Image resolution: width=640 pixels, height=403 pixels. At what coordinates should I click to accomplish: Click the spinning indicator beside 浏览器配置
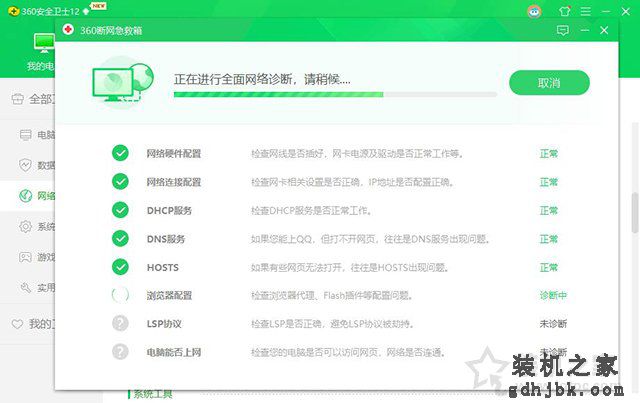[120, 295]
